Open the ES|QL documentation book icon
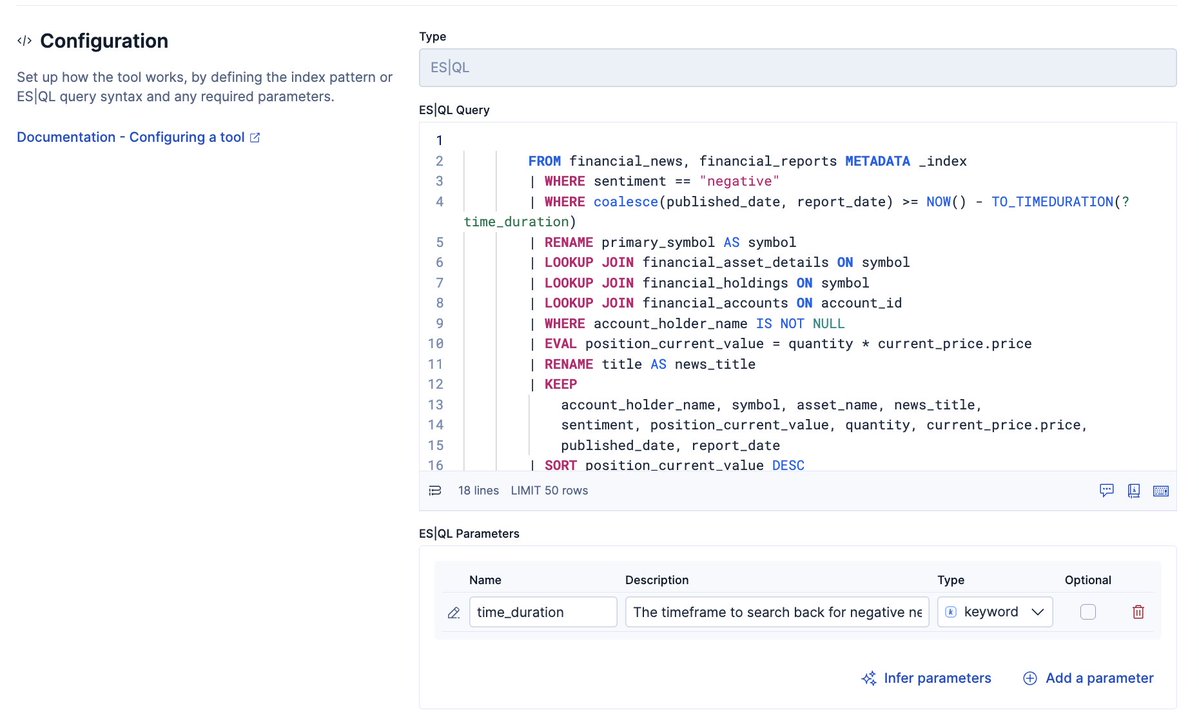The width and height of the screenshot is (1199, 726). click(x=1134, y=490)
